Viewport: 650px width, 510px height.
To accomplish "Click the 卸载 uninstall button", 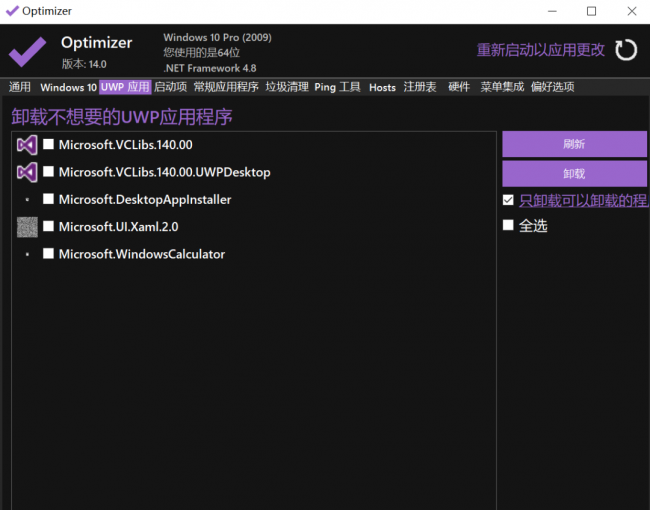I will pyautogui.click(x=575, y=174).
